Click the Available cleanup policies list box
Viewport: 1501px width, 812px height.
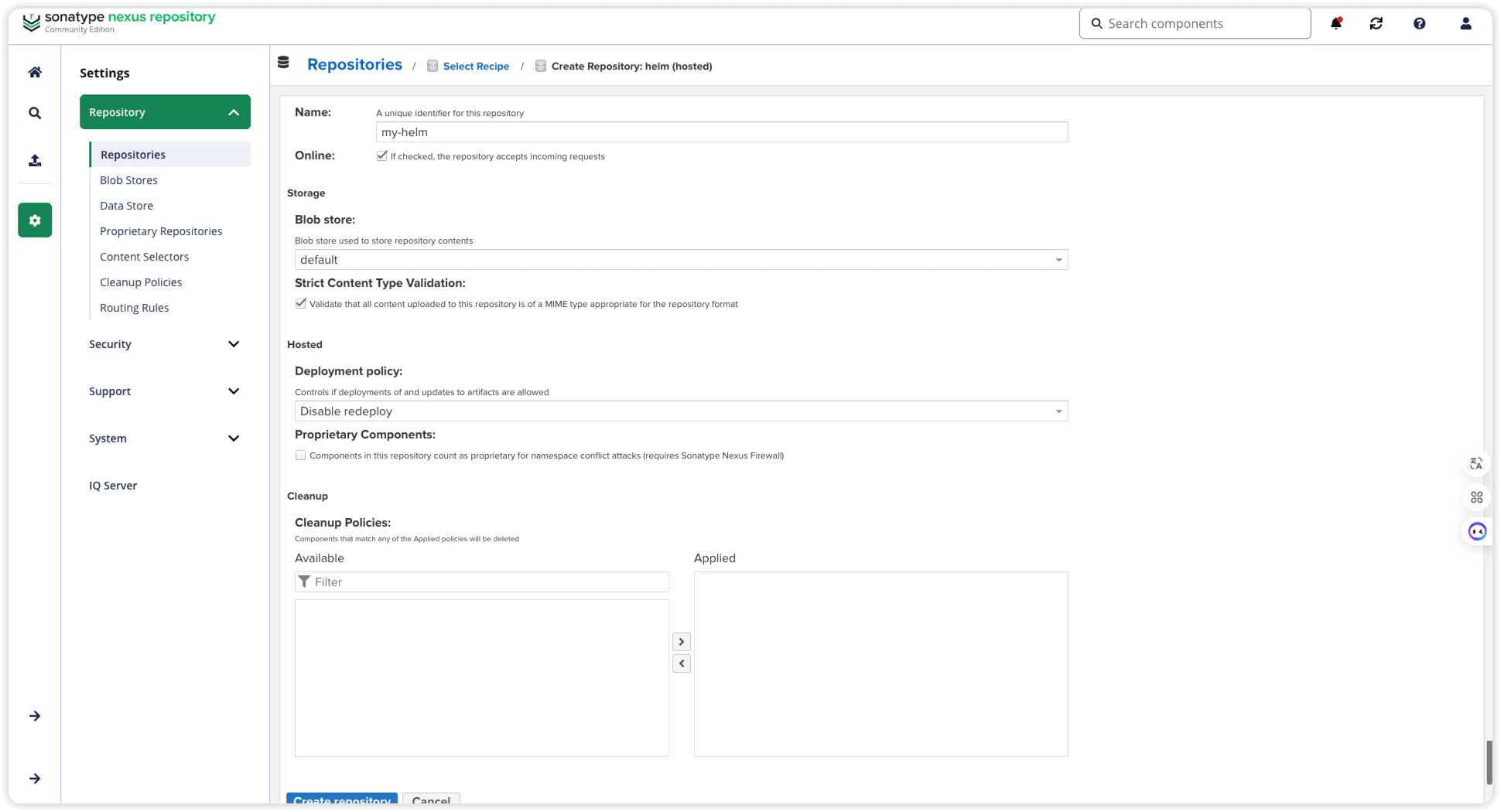[481, 678]
